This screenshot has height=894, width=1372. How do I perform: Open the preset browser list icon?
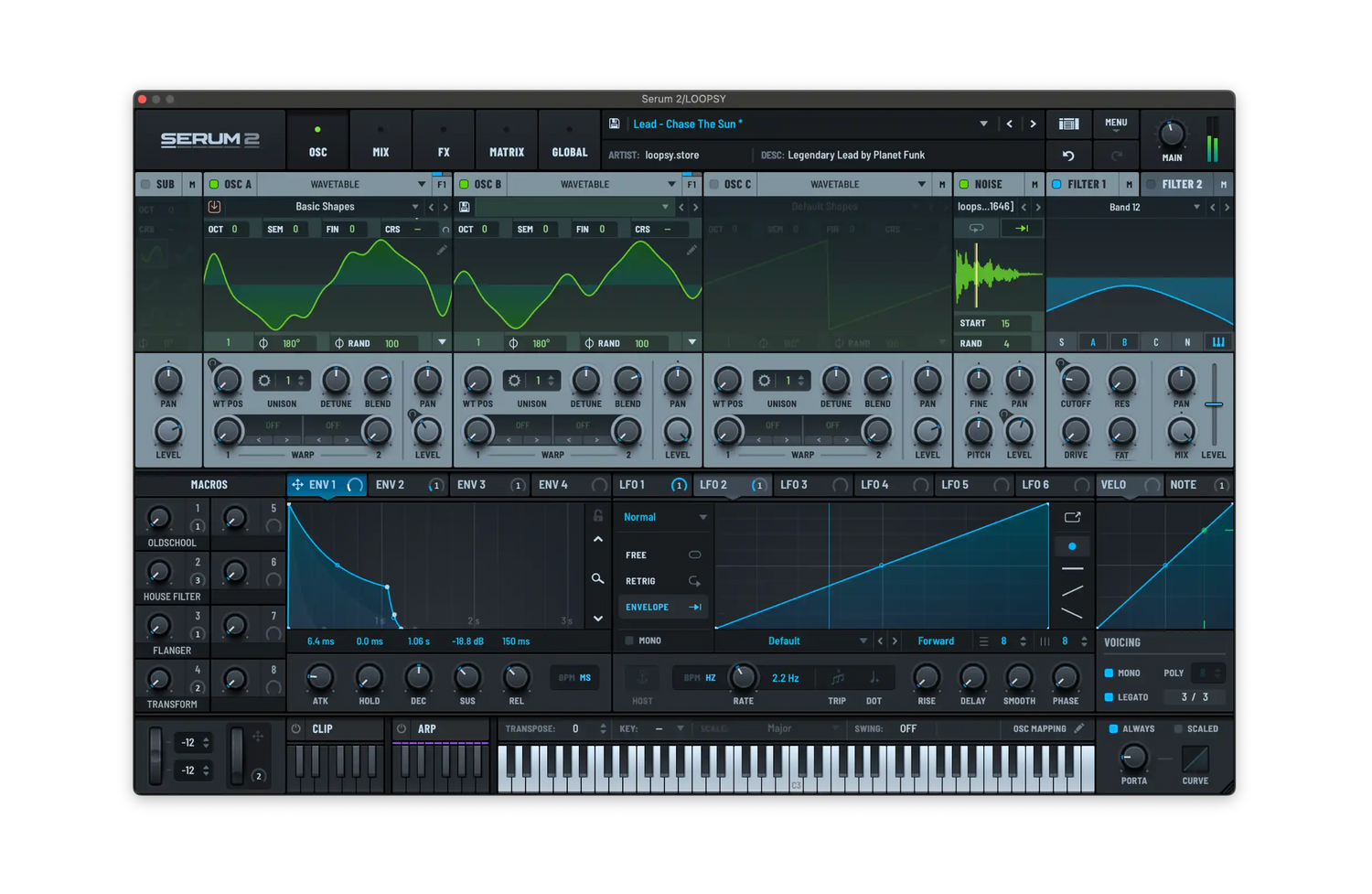pyautogui.click(x=1068, y=124)
